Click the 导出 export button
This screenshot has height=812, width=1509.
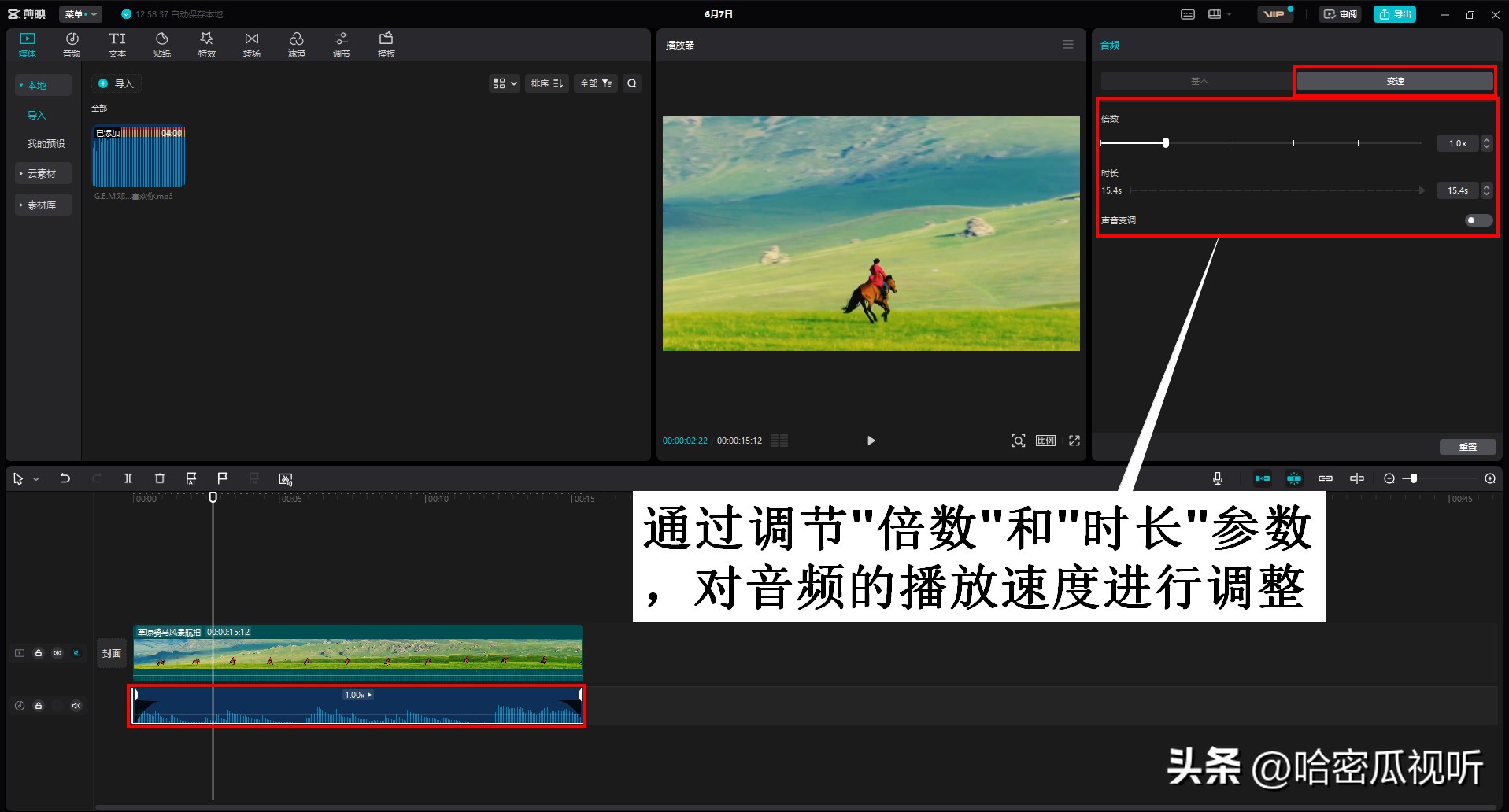(1395, 13)
